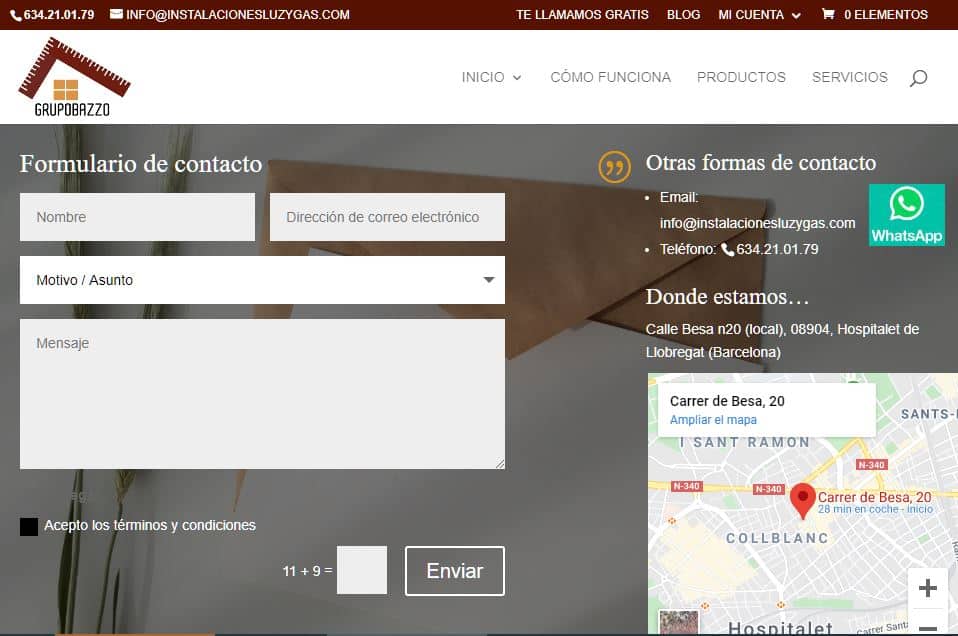
Task: Accept the terms and conditions checkbox
Action: pos(29,526)
